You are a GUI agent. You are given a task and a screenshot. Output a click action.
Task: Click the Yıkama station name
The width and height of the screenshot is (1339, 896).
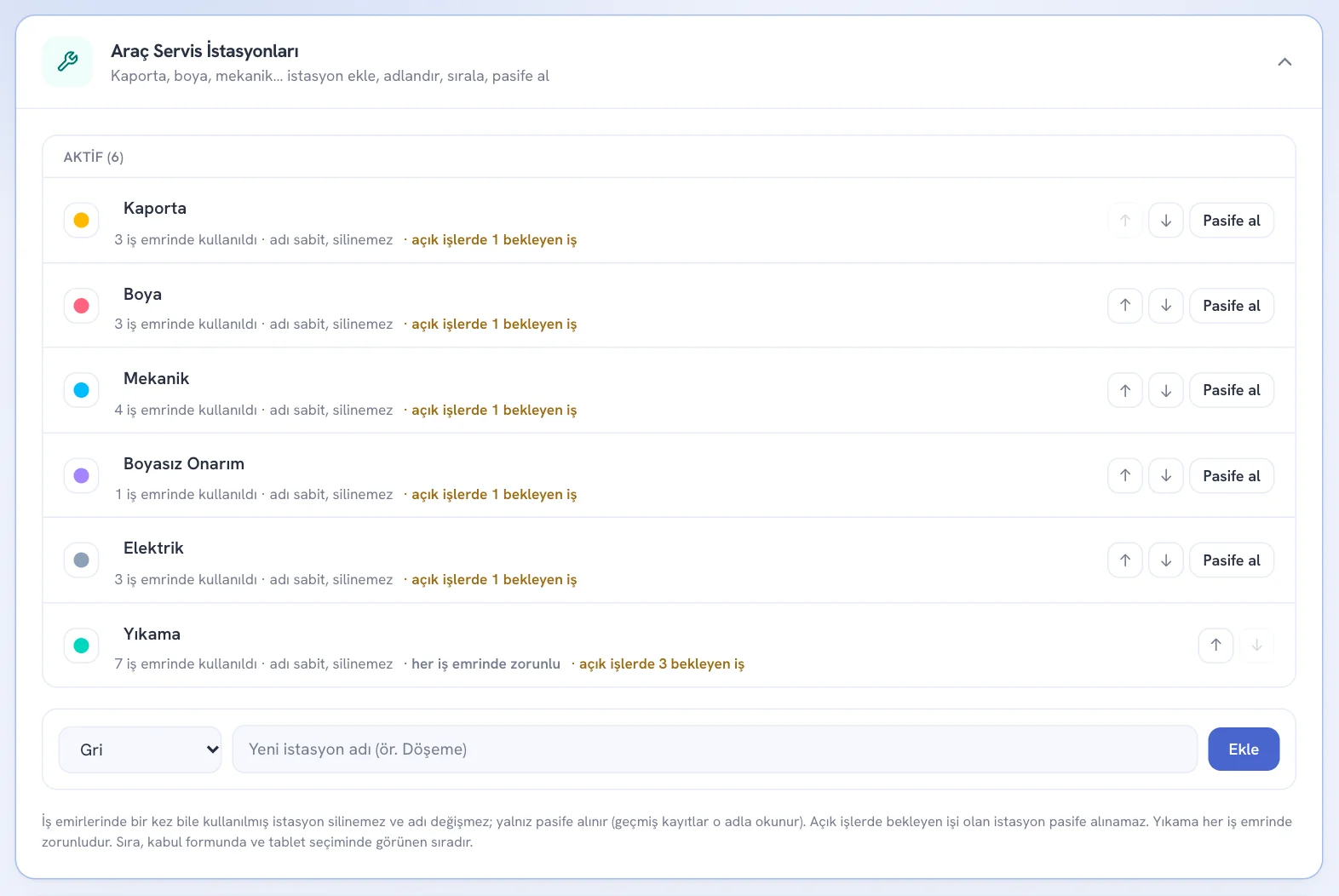point(152,635)
